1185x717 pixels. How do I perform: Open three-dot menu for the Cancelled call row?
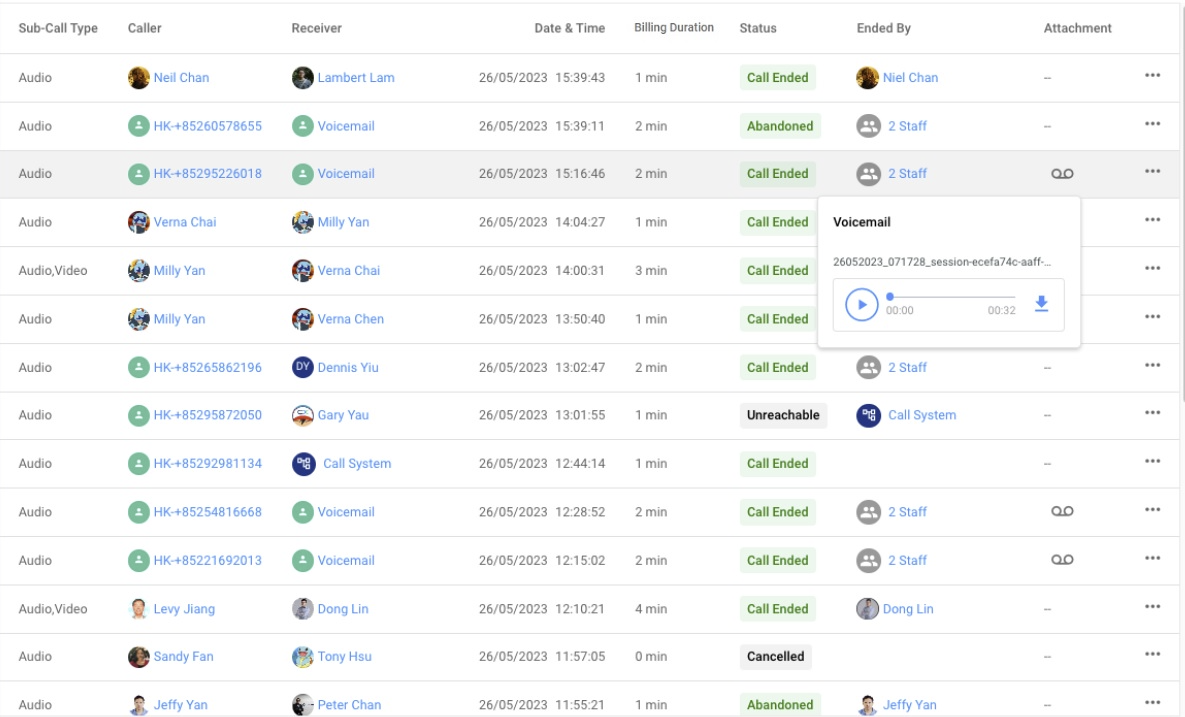coord(1152,654)
